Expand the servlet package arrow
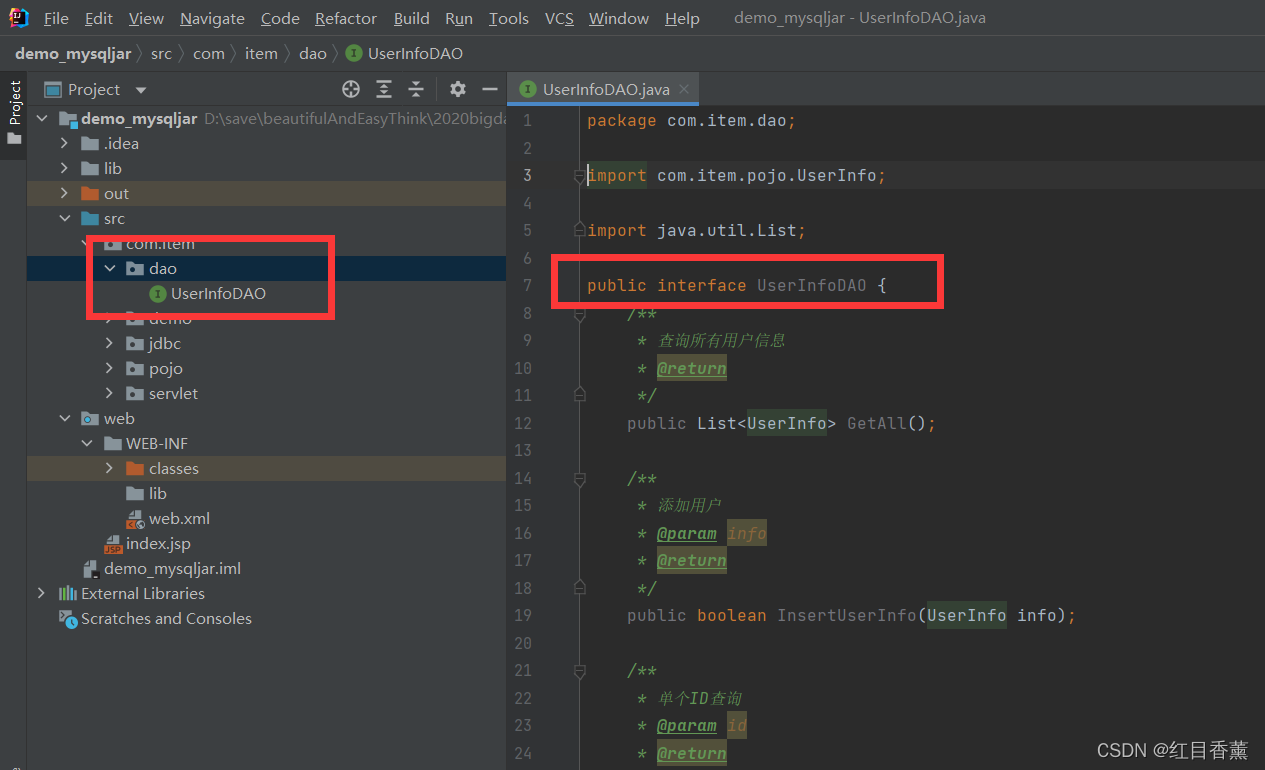This screenshot has width=1265, height=770. [x=110, y=393]
